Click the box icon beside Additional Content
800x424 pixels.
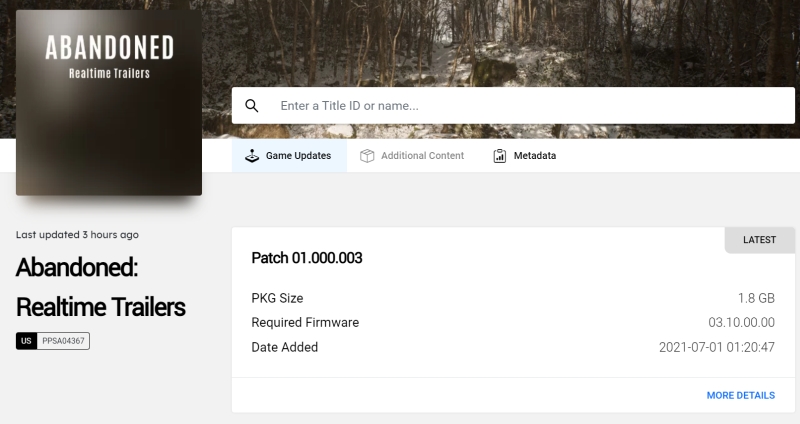coord(367,156)
